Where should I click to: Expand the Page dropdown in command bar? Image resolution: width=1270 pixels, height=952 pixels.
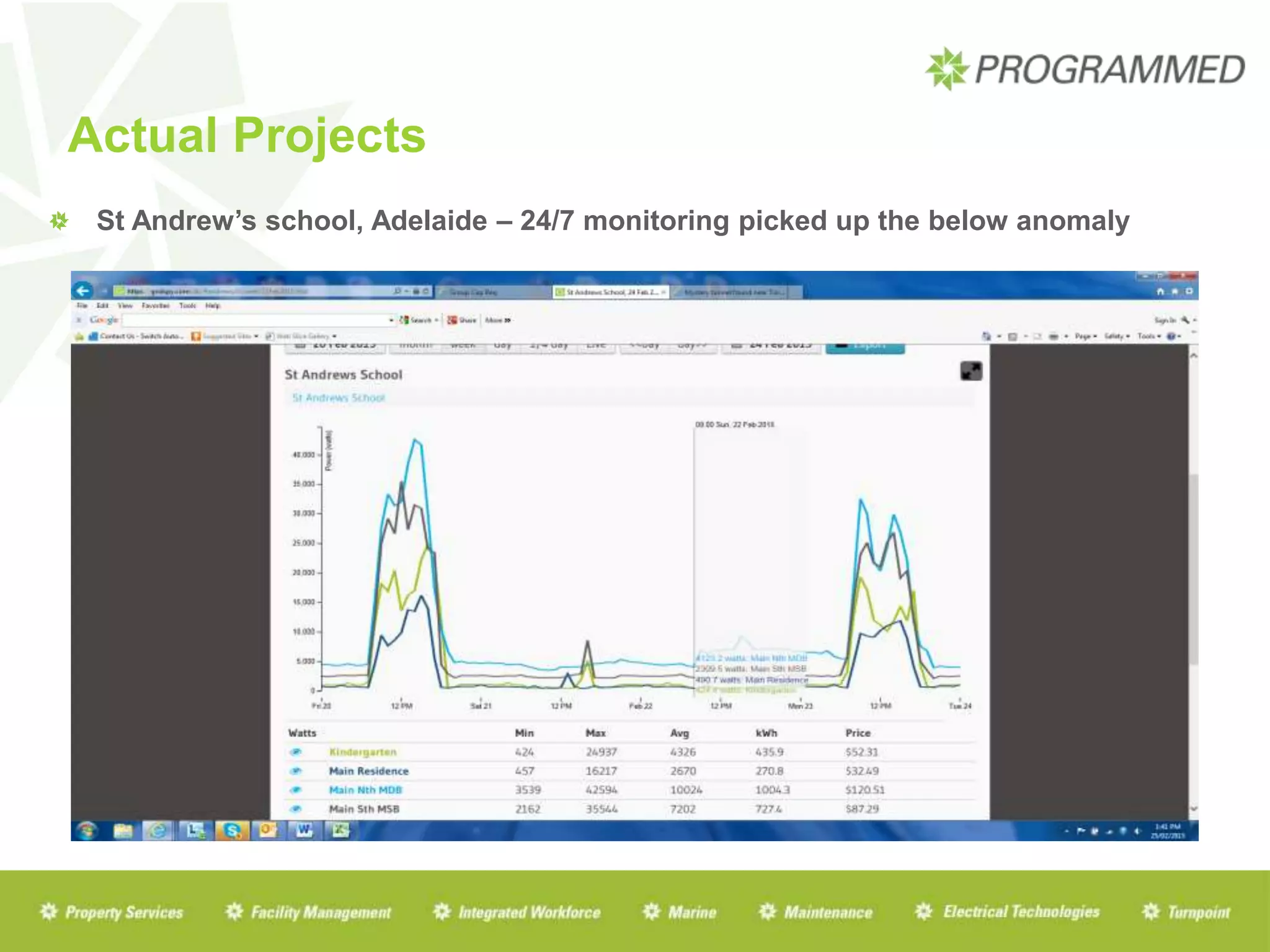(1086, 337)
